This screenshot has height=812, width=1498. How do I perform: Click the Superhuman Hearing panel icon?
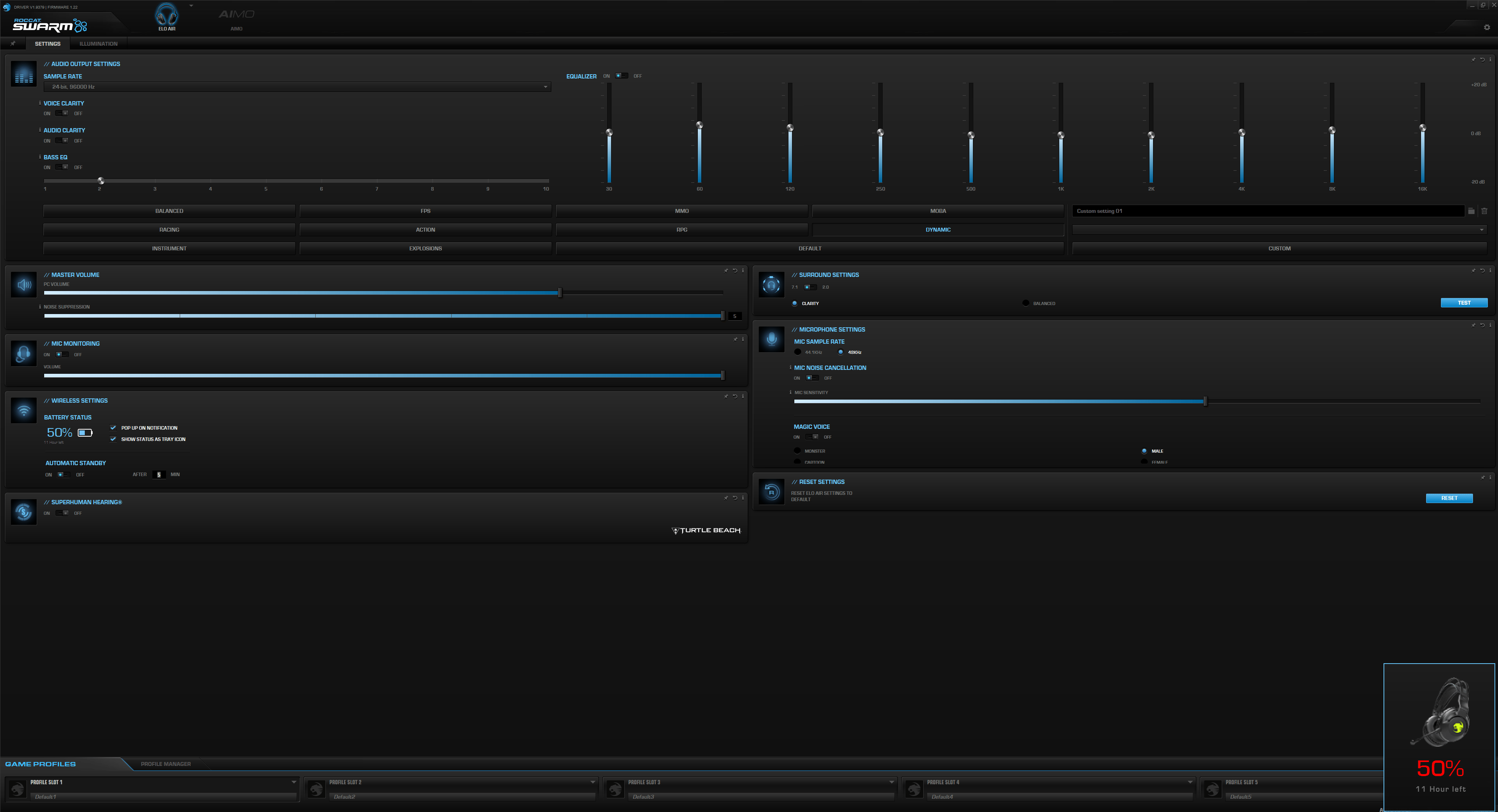point(24,512)
